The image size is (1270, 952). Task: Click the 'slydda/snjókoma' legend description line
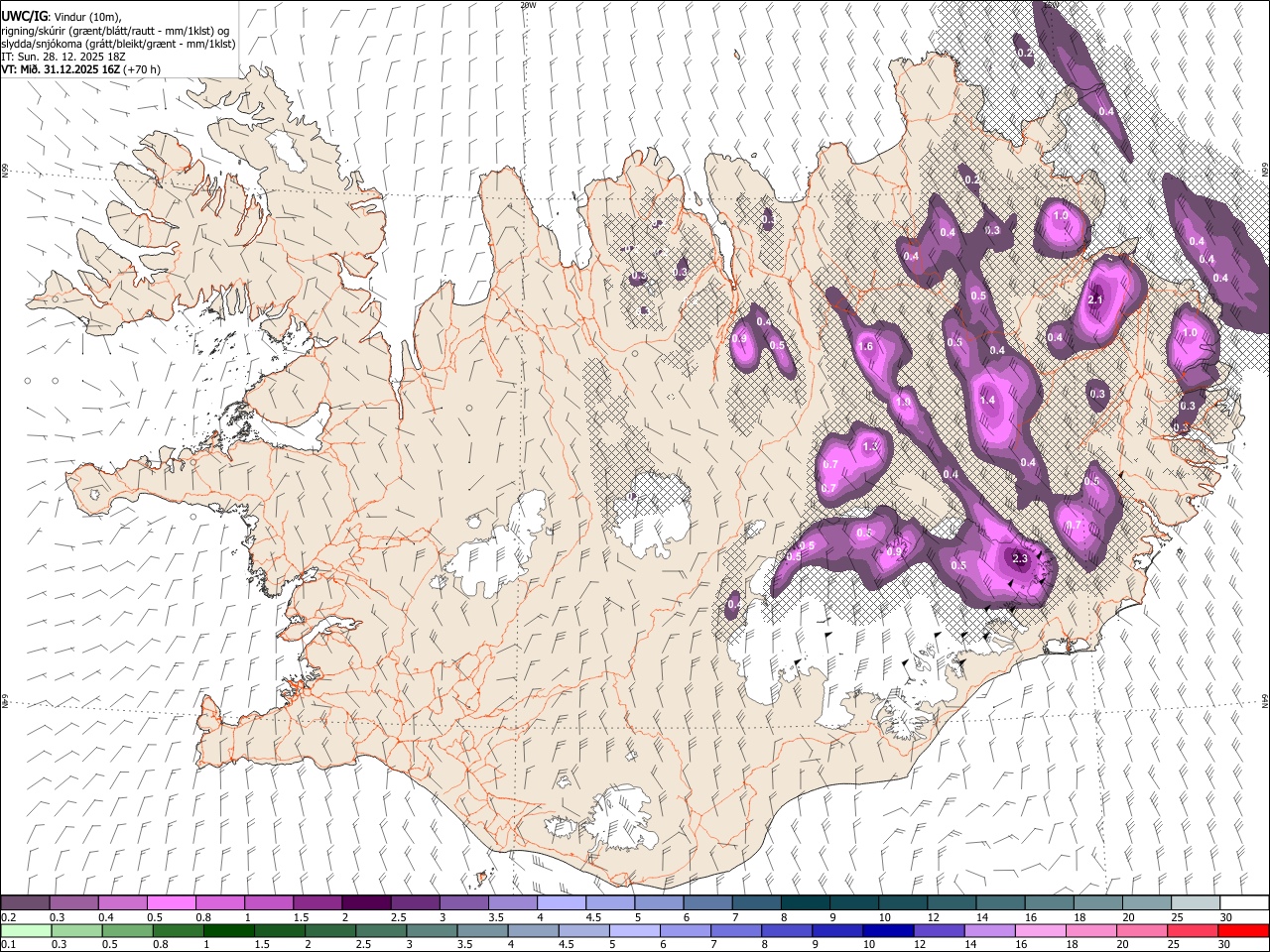118,44
